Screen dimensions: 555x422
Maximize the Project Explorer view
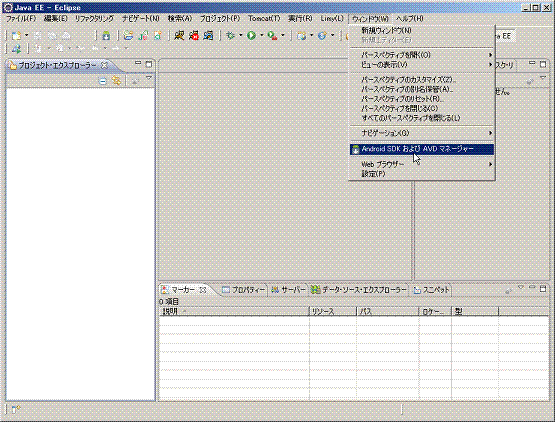149,64
